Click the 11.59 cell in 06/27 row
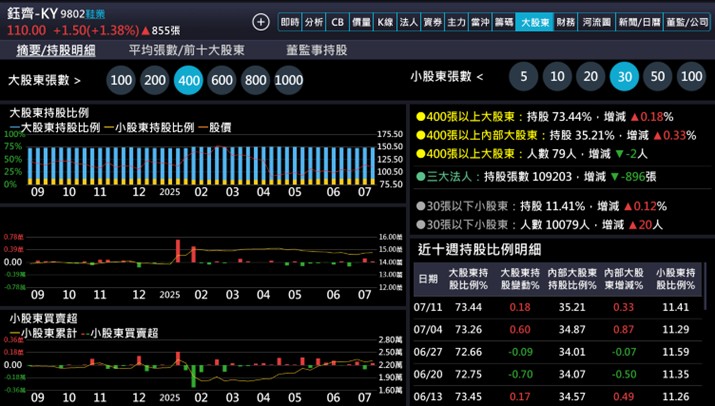 point(675,352)
